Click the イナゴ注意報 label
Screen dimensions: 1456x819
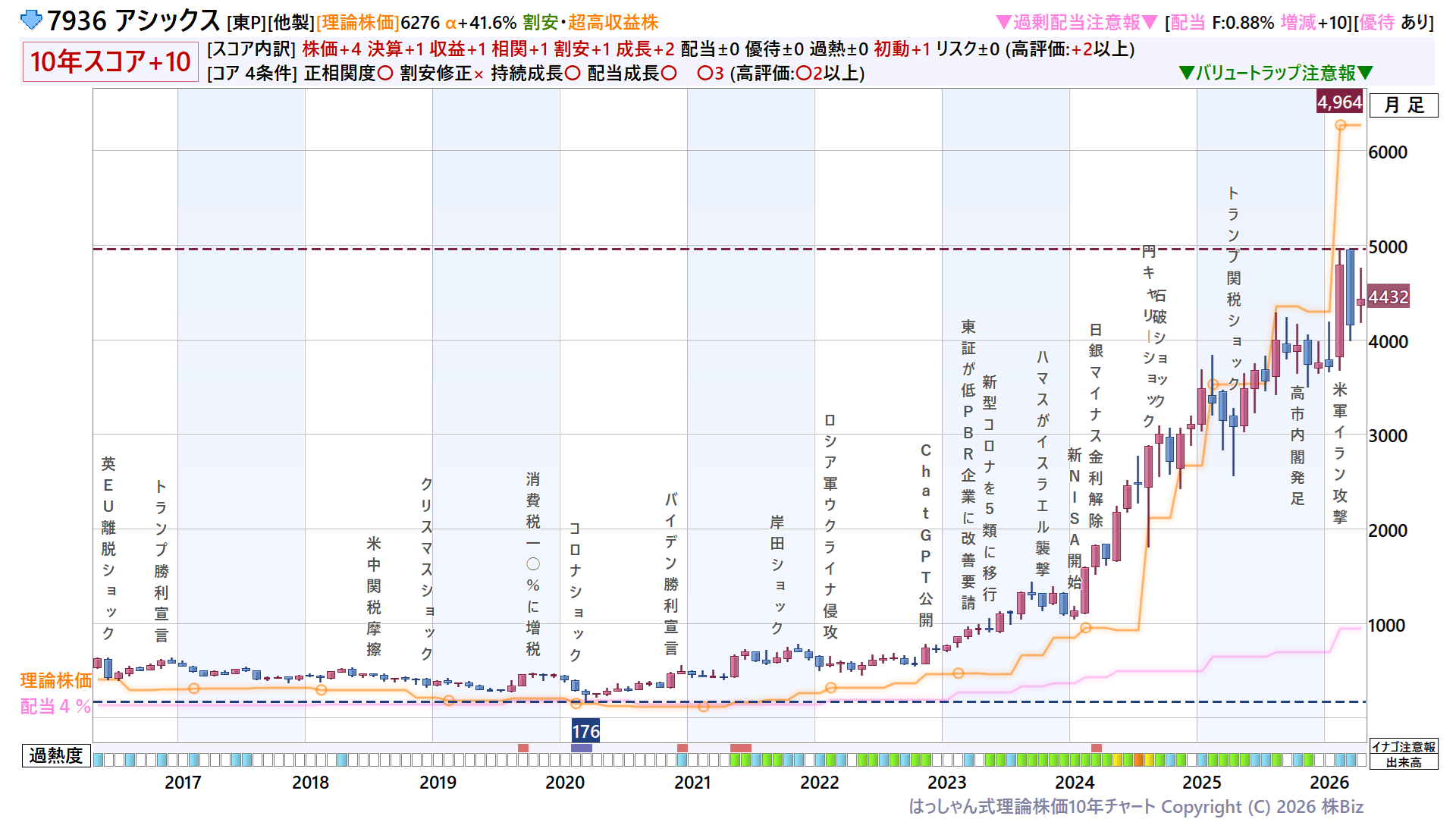[x=1404, y=747]
